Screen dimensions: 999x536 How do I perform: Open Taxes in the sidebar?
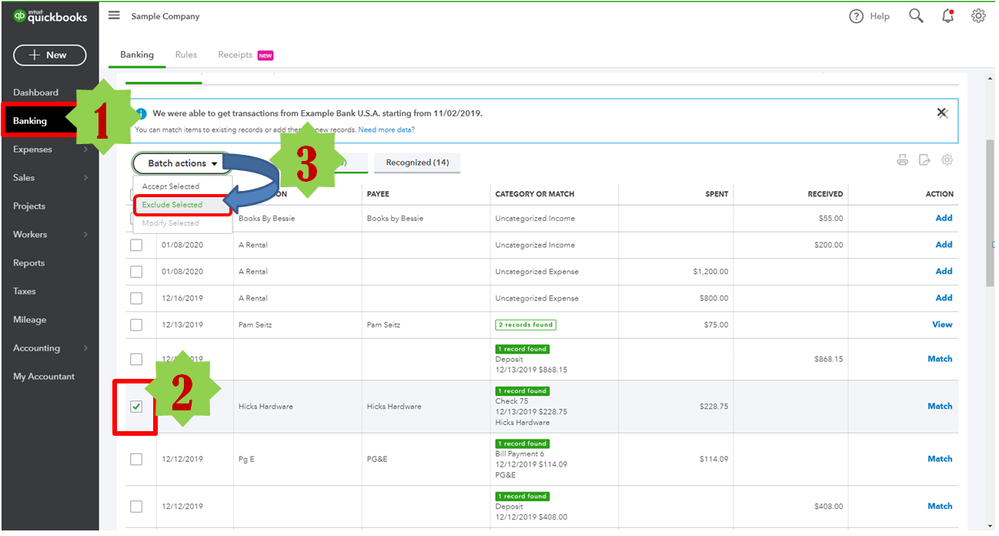tap(24, 291)
